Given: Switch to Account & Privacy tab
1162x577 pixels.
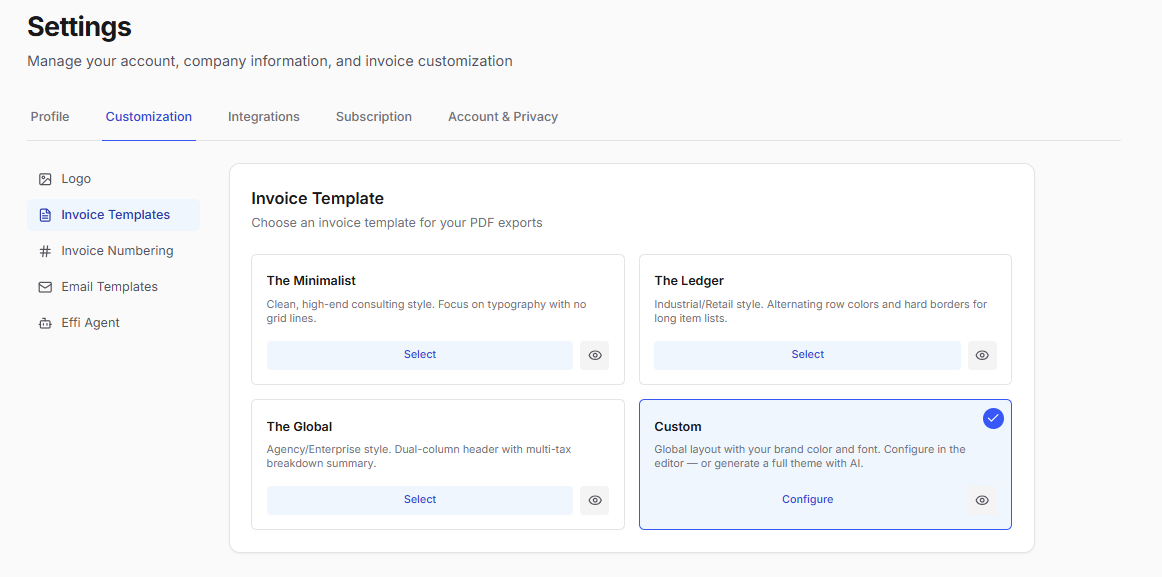Looking at the screenshot, I should 503,117.
